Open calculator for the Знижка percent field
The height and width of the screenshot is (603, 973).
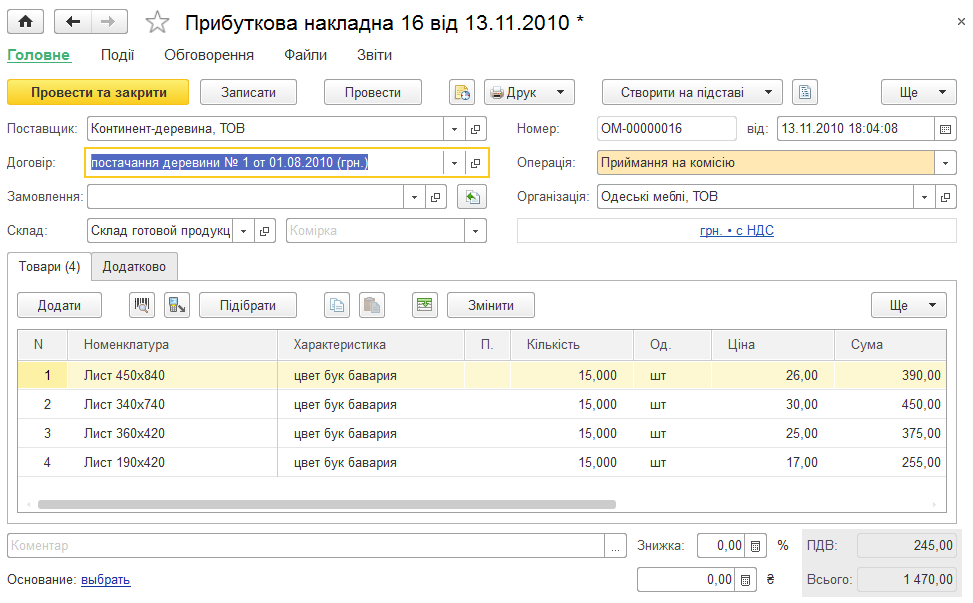point(755,546)
